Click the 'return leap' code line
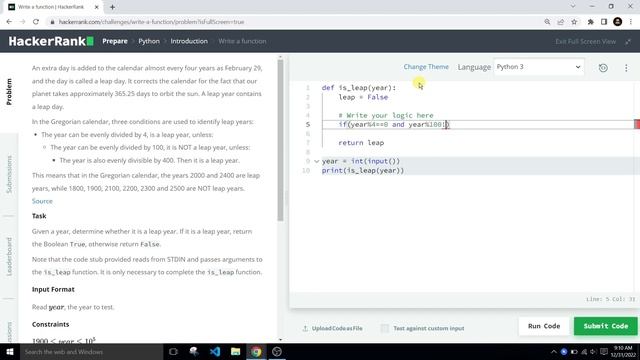 361,143
